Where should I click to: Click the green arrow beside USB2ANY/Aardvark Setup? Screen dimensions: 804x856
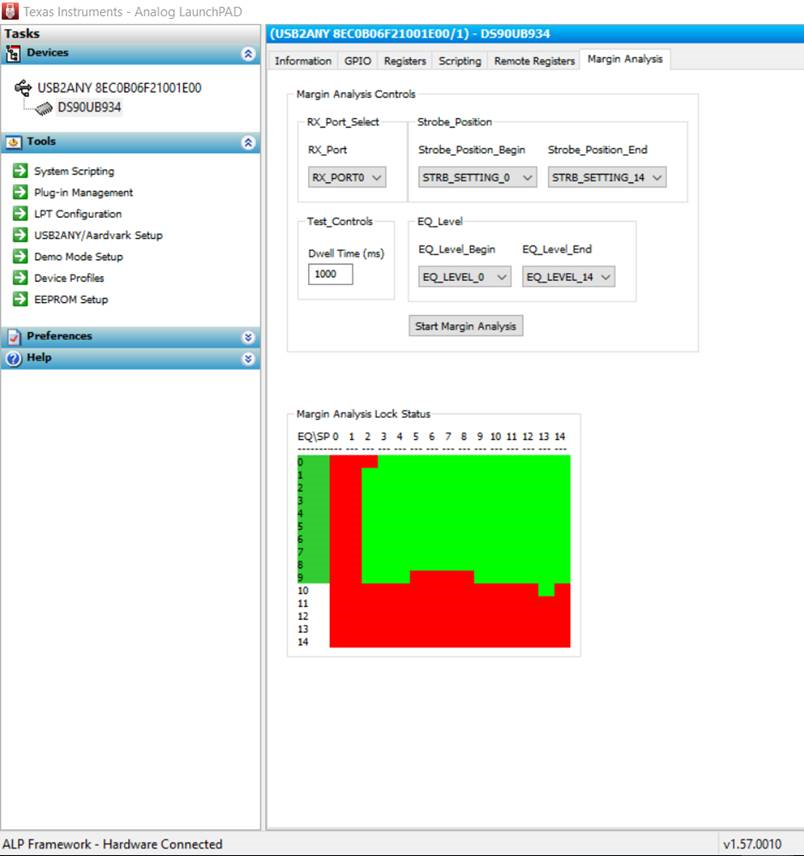(x=20, y=235)
